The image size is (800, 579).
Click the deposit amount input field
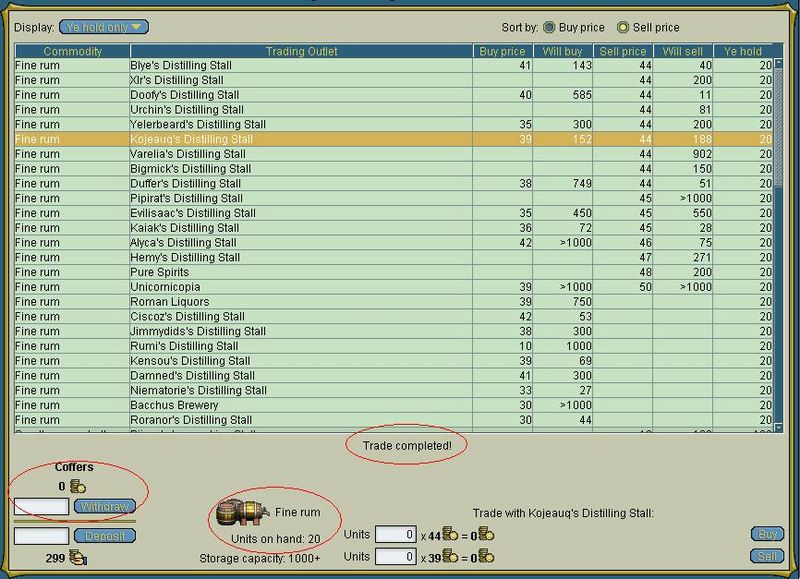[41, 536]
